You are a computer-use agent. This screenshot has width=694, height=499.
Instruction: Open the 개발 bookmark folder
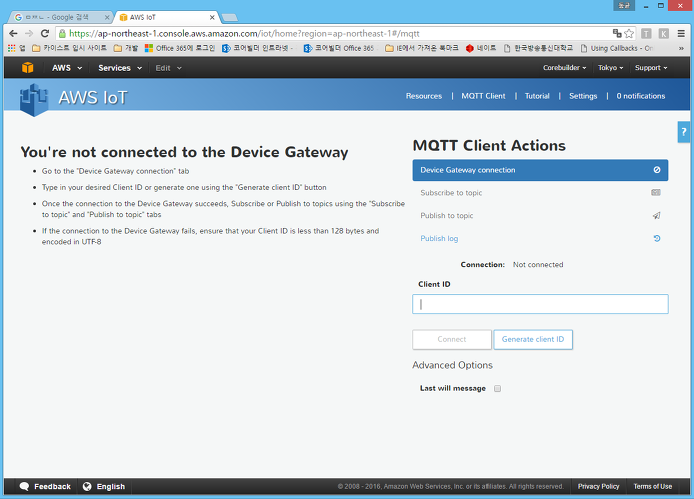click(126, 48)
